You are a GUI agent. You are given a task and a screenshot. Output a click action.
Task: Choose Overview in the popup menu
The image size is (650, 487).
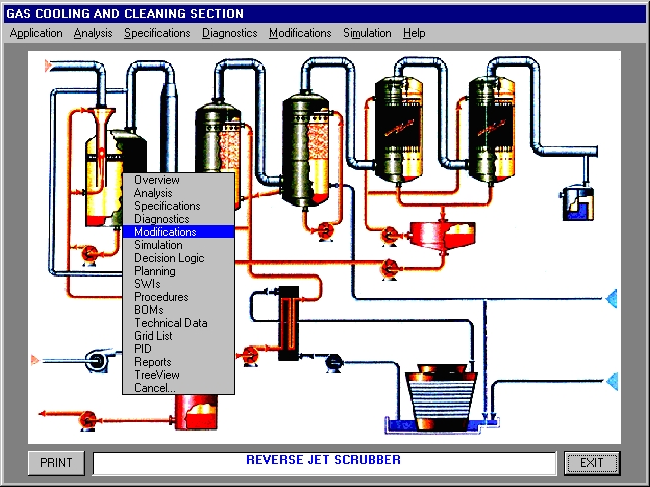coord(179,180)
